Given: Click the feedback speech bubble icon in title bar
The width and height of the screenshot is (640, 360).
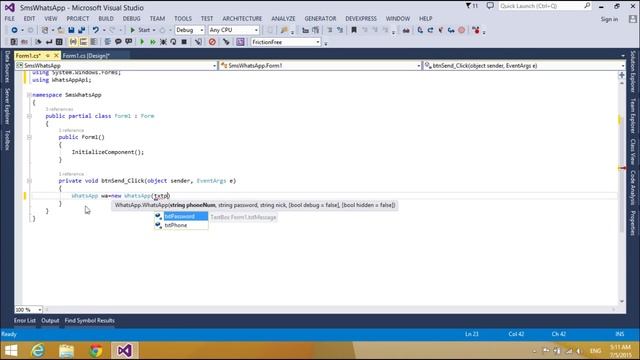Looking at the screenshot, I should coord(490,6).
